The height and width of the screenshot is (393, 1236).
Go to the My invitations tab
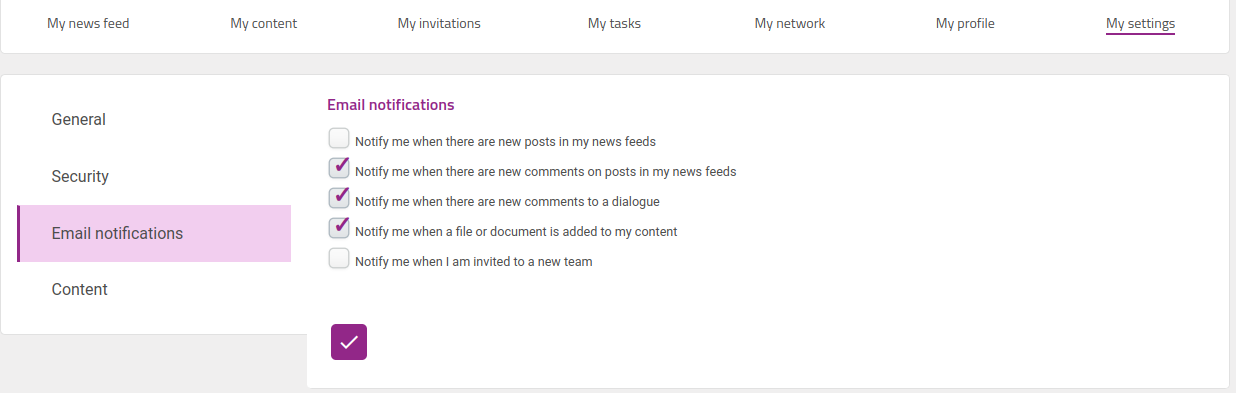click(439, 23)
